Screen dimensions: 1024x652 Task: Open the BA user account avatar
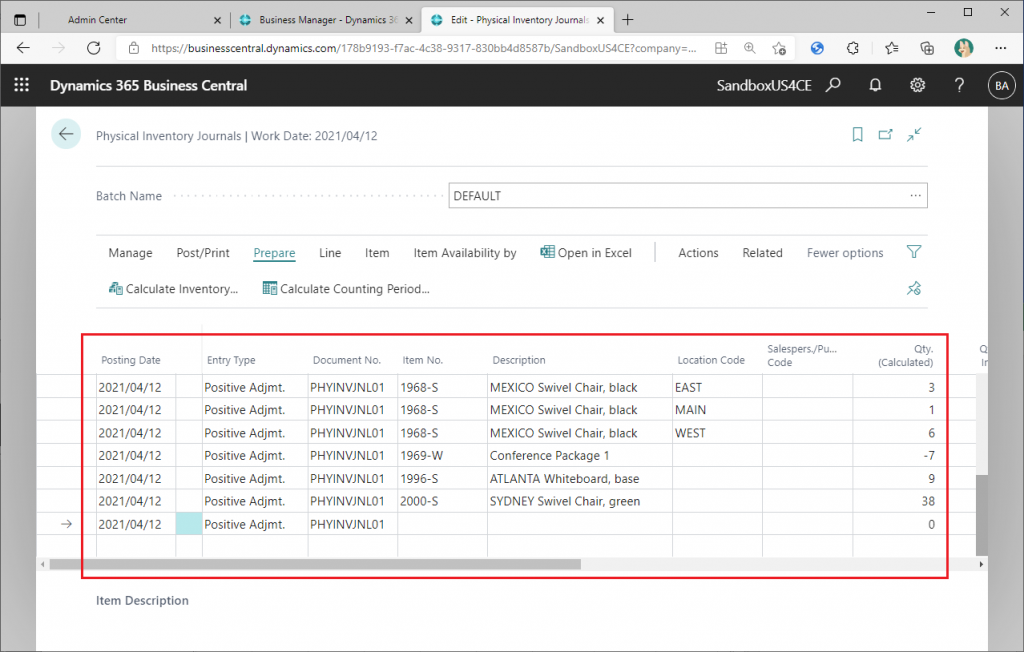pos(1001,86)
